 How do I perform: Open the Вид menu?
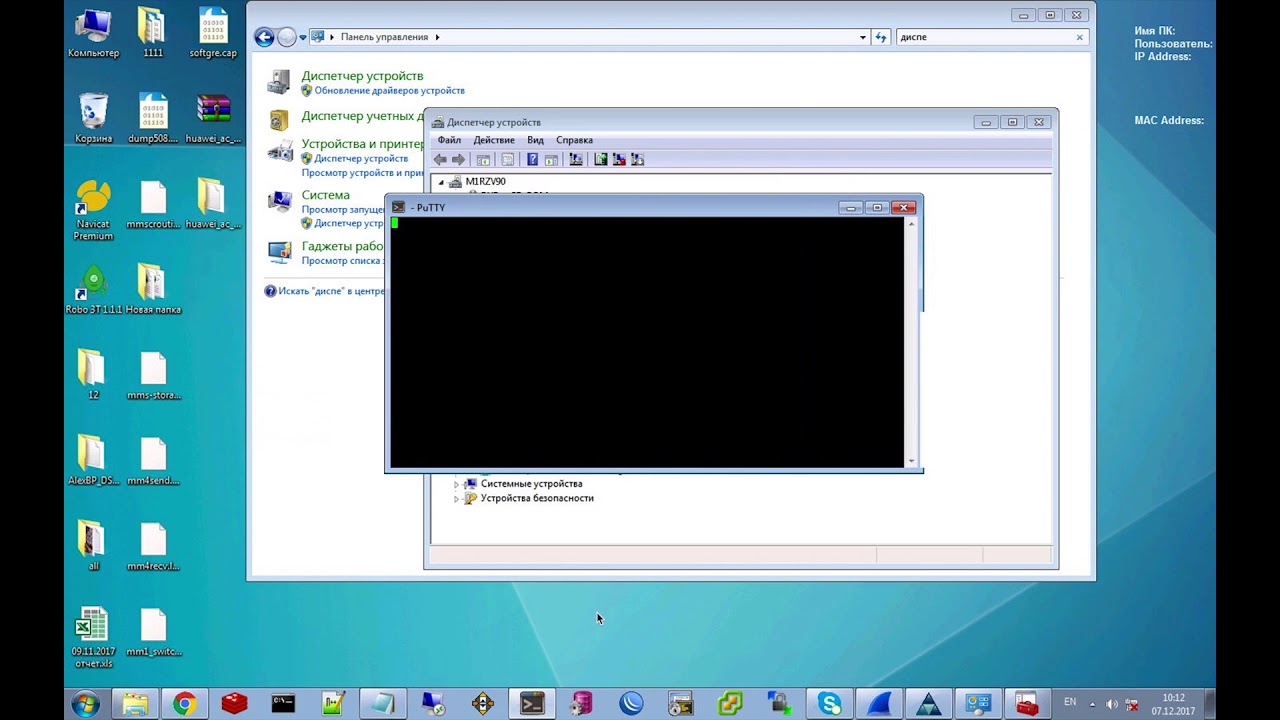pos(535,140)
